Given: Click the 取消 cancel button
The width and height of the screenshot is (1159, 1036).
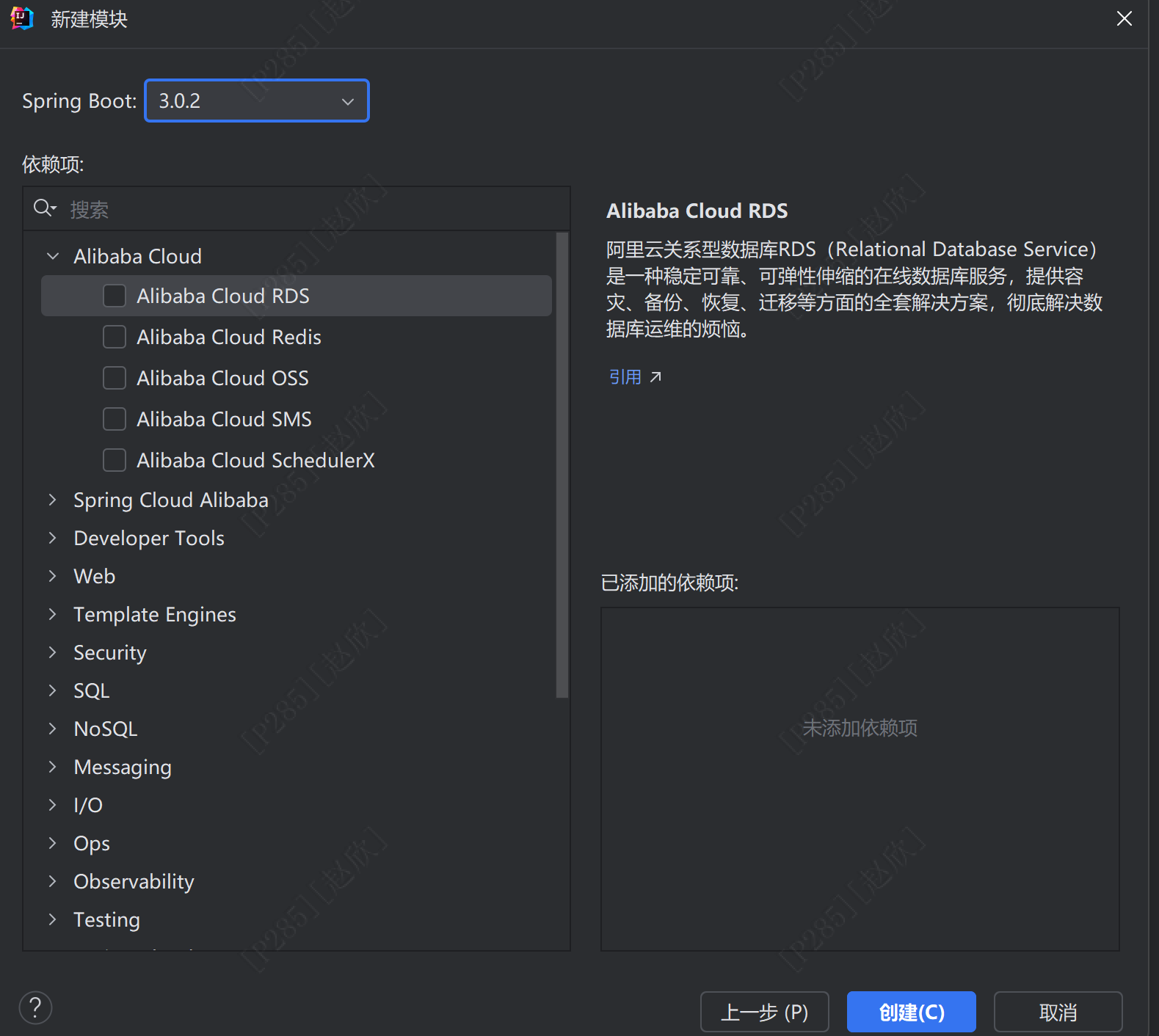Looking at the screenshot, I should 1058,1012.
